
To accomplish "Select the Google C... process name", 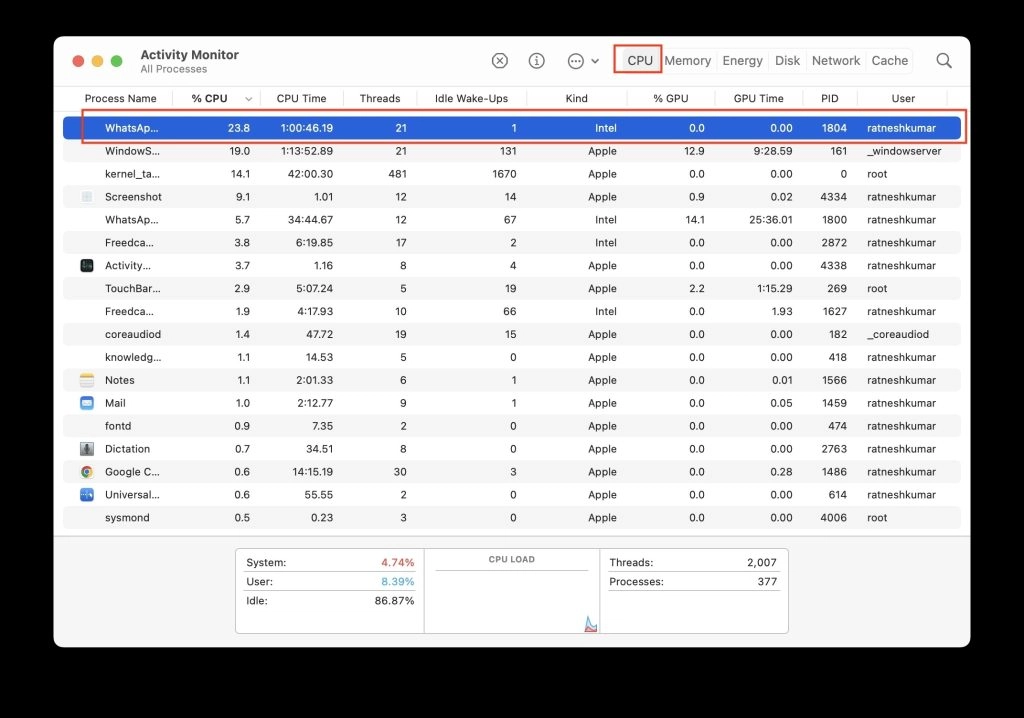I will pyautogui.click(x=132, y=472).
